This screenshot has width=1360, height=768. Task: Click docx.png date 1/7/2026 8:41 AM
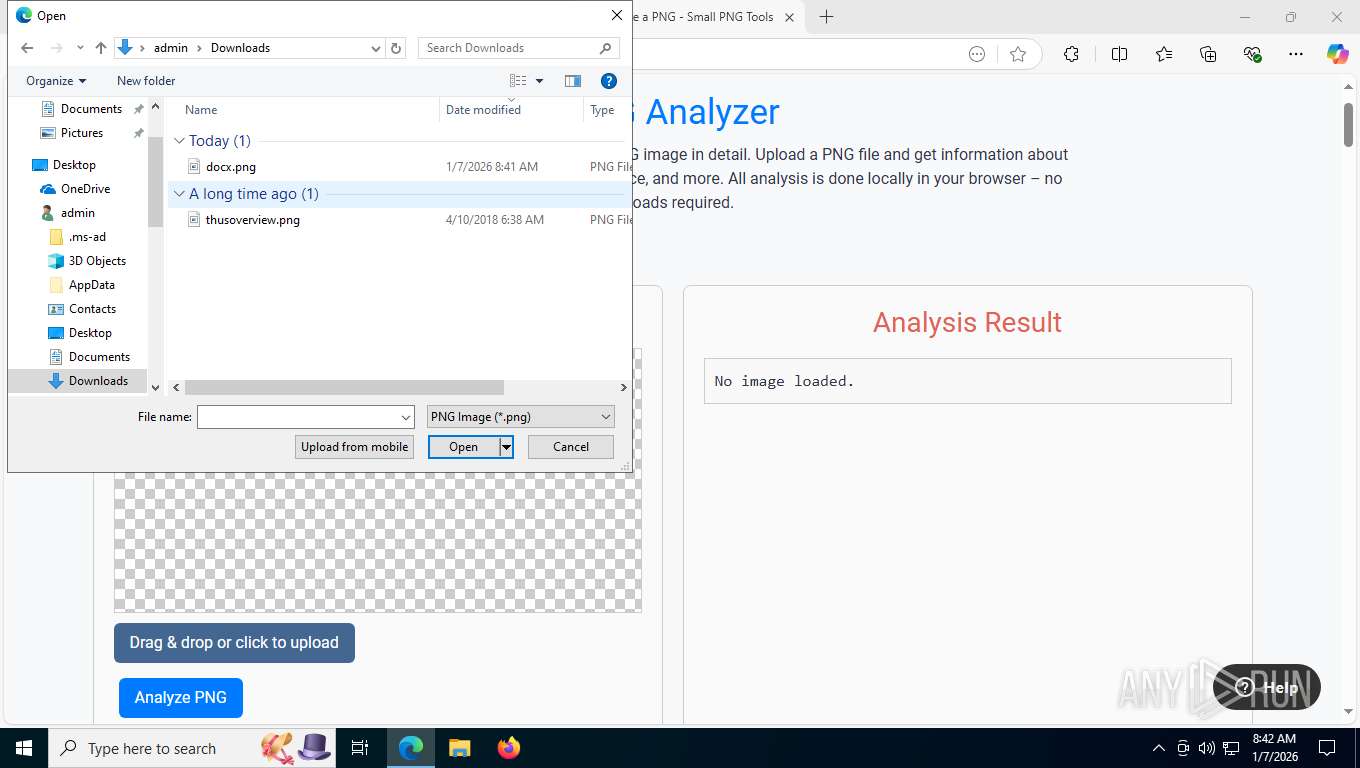(491, 167)
